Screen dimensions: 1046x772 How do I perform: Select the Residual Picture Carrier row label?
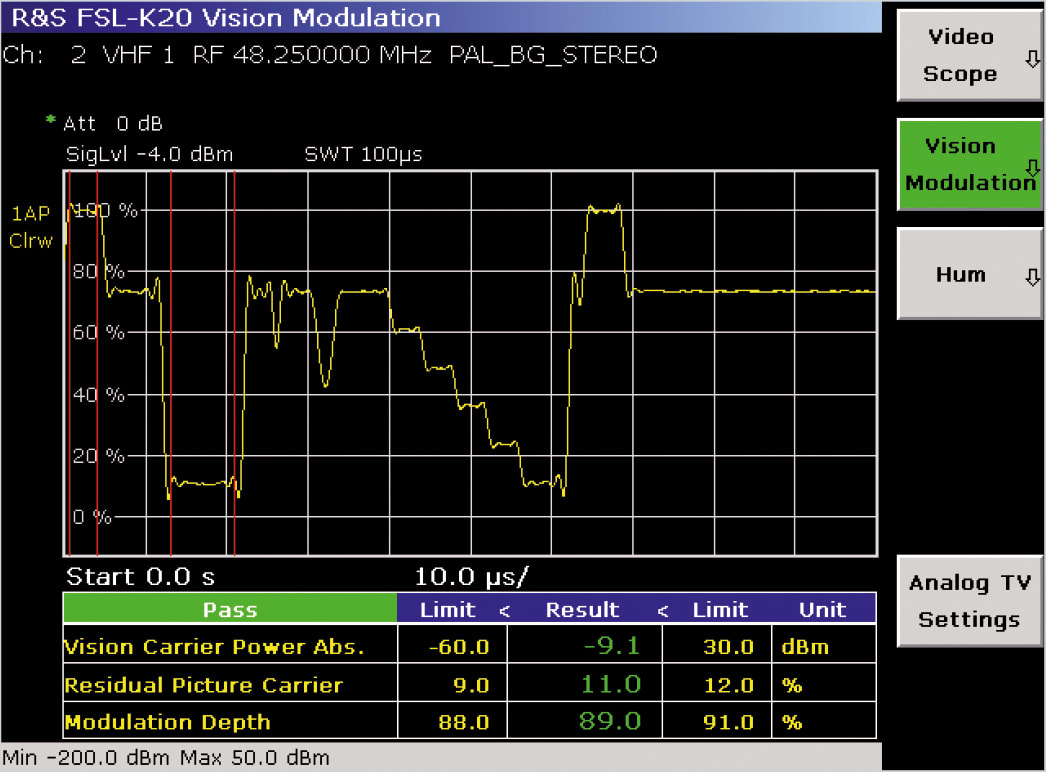pos(203,685)
